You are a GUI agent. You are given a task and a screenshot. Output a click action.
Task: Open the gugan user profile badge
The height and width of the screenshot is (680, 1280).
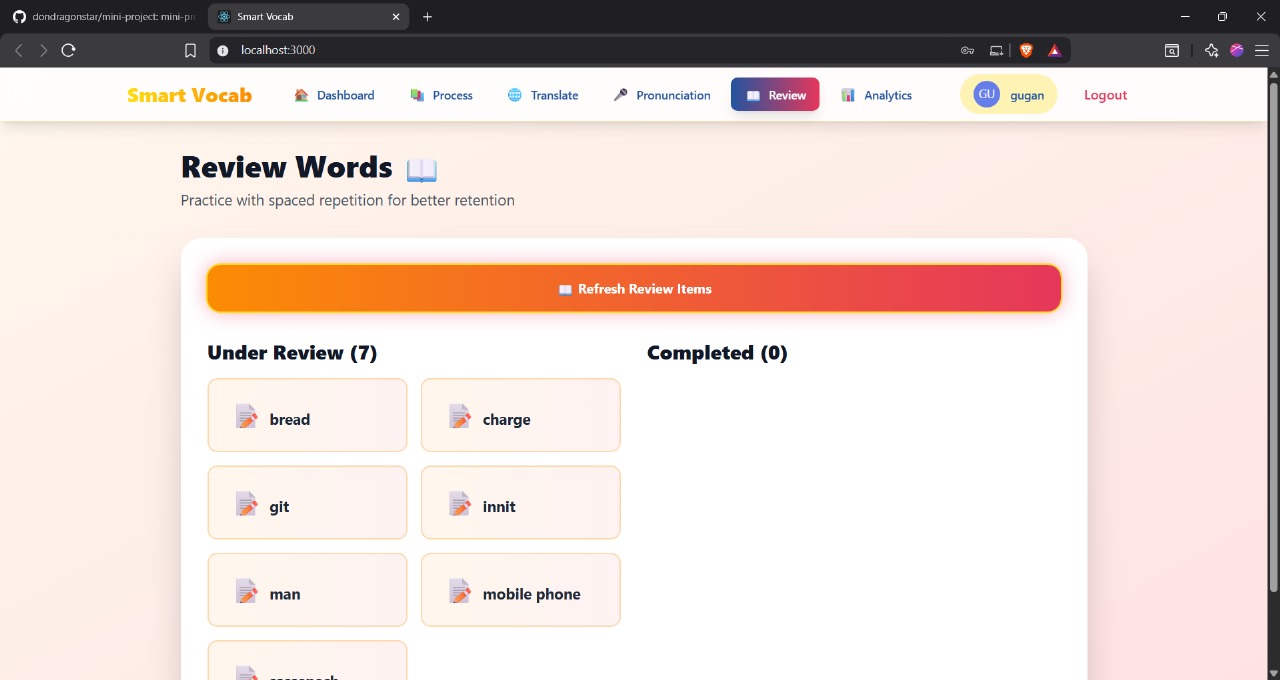tap(1008, 95)
